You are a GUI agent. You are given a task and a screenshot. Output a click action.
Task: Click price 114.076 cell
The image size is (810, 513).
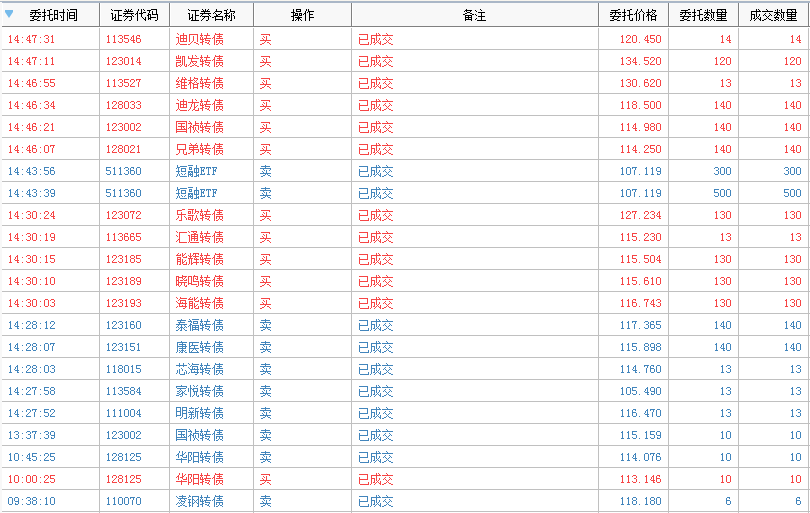(641, 457)
